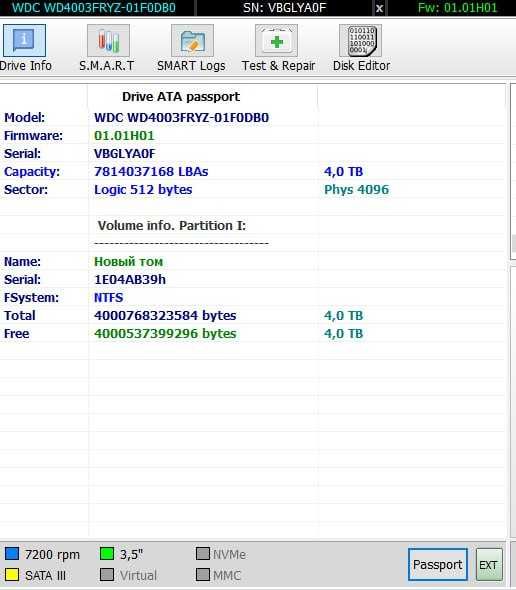Select the NTFS file system value
The image size is (516, 590).
[108, 298]
